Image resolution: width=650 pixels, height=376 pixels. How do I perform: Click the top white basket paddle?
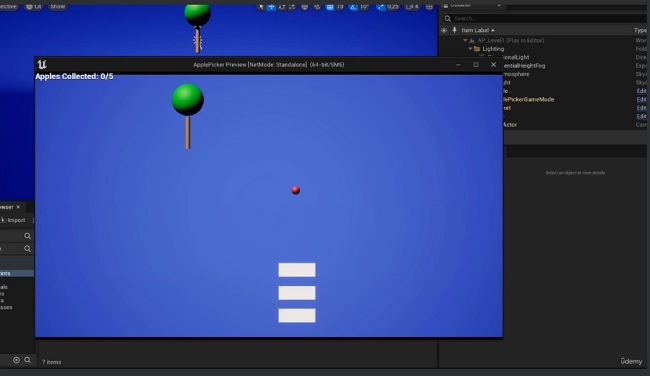297,270
